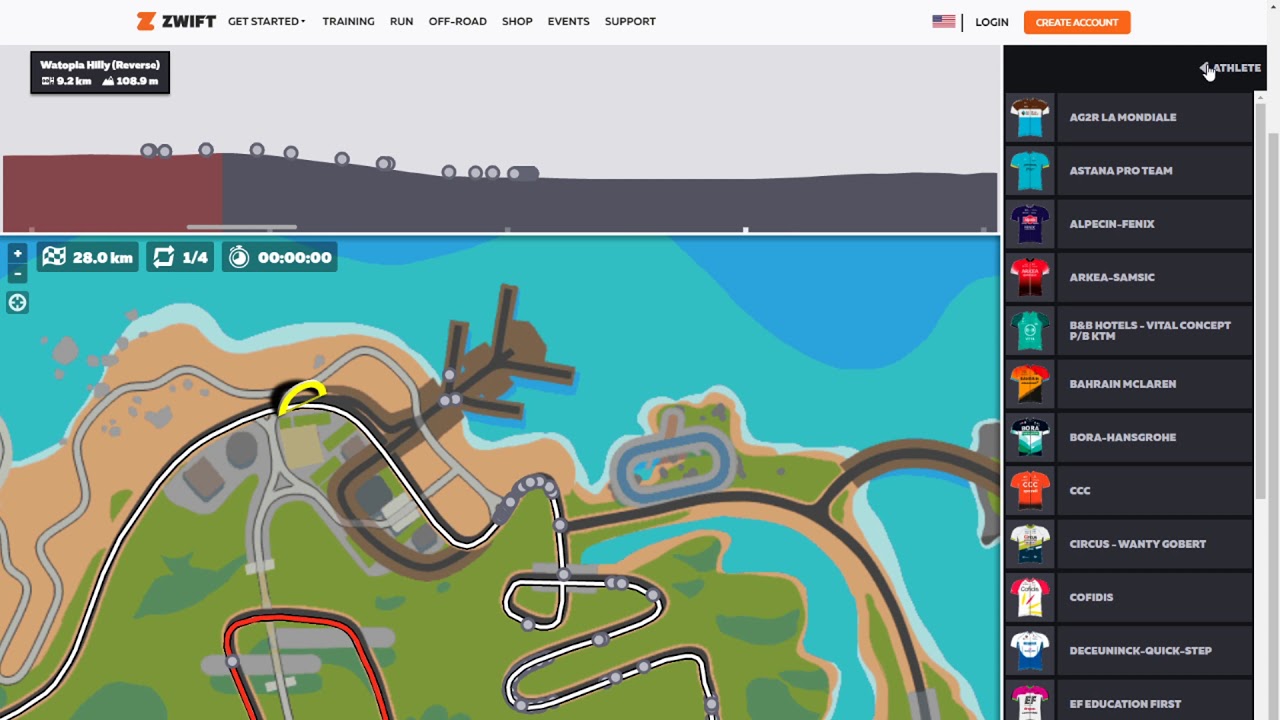Zoom in with the map plus button
The width and height of the screenshot is (1280, 720).
(x=17, y=254)
